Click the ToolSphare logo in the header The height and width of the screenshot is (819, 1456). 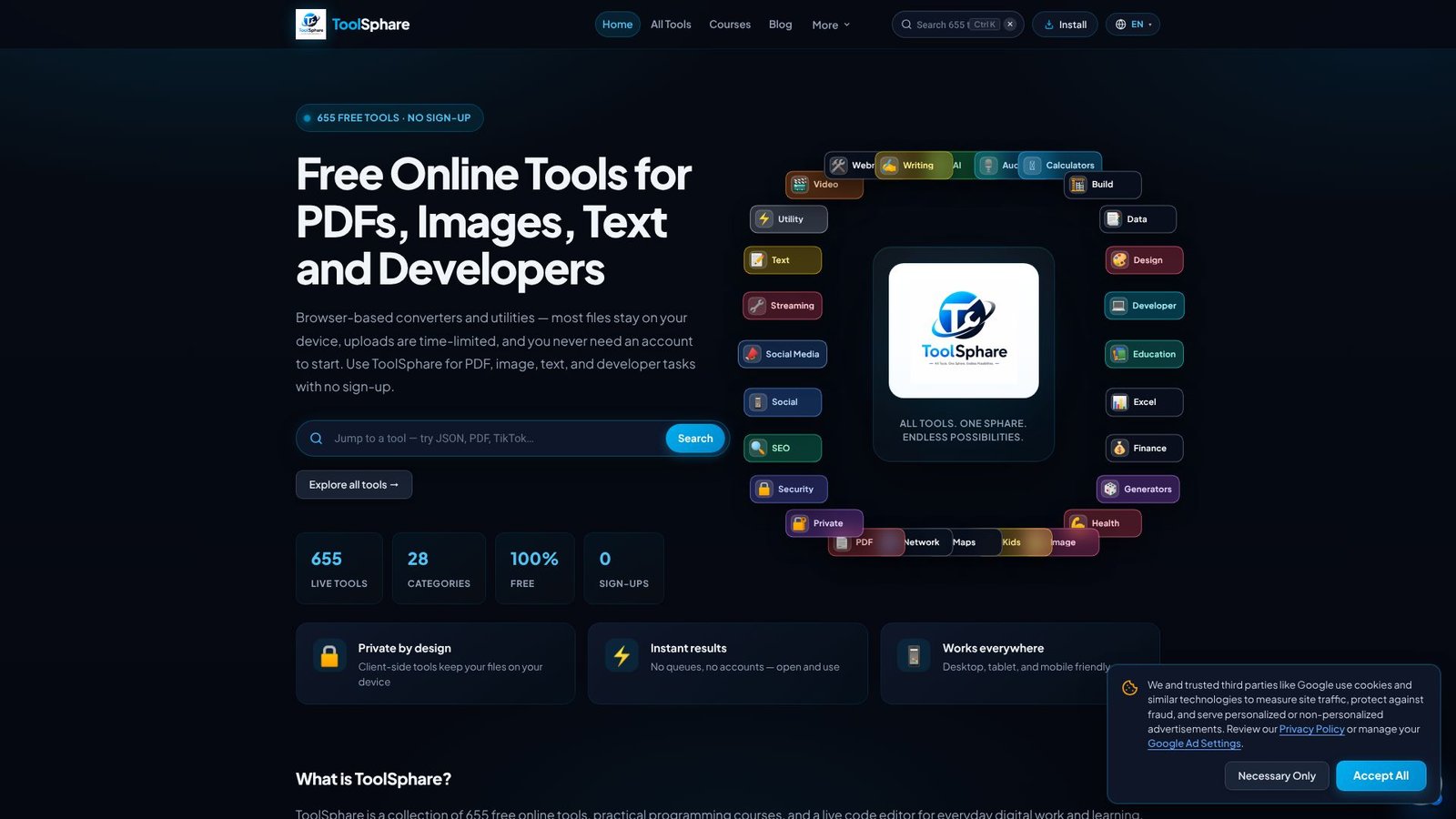pos(353,25)
